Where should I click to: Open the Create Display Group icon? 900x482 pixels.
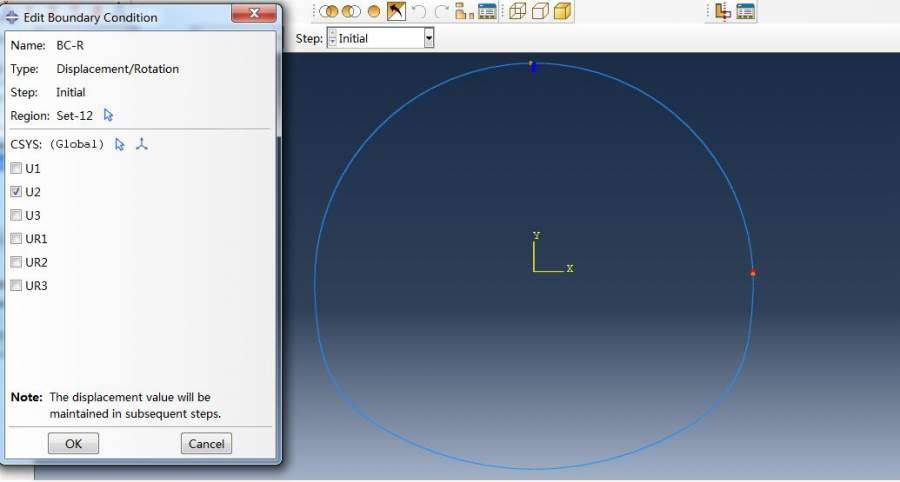click(464, 11)
